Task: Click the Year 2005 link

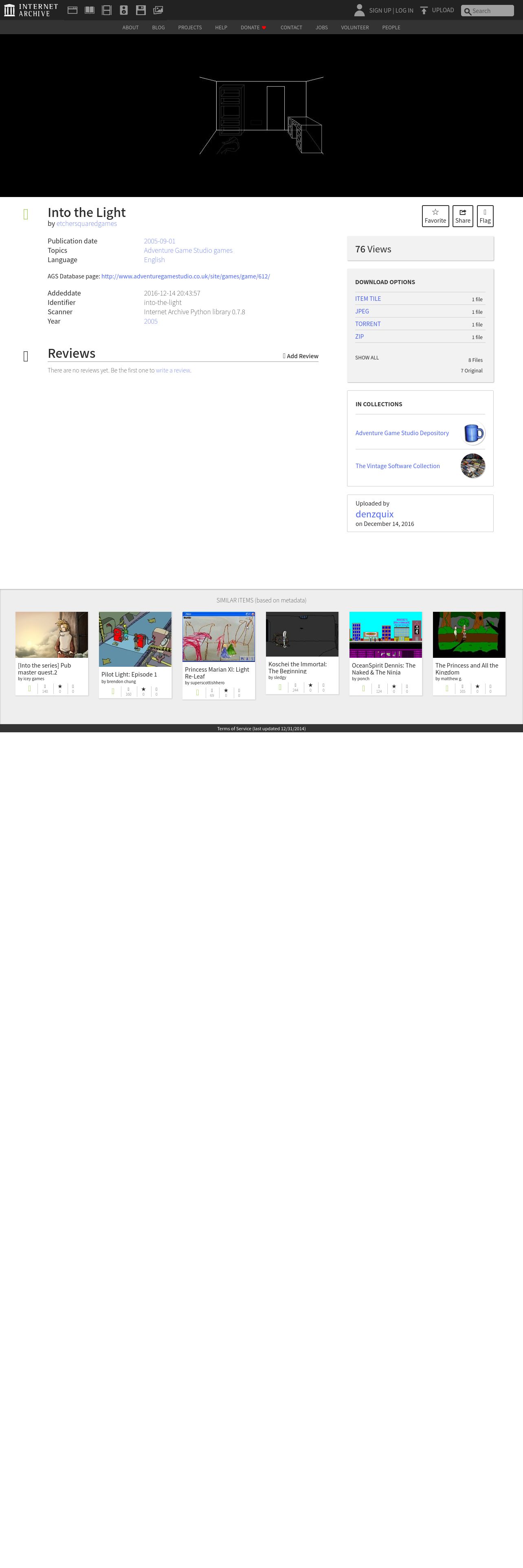Action: point(150,322)
